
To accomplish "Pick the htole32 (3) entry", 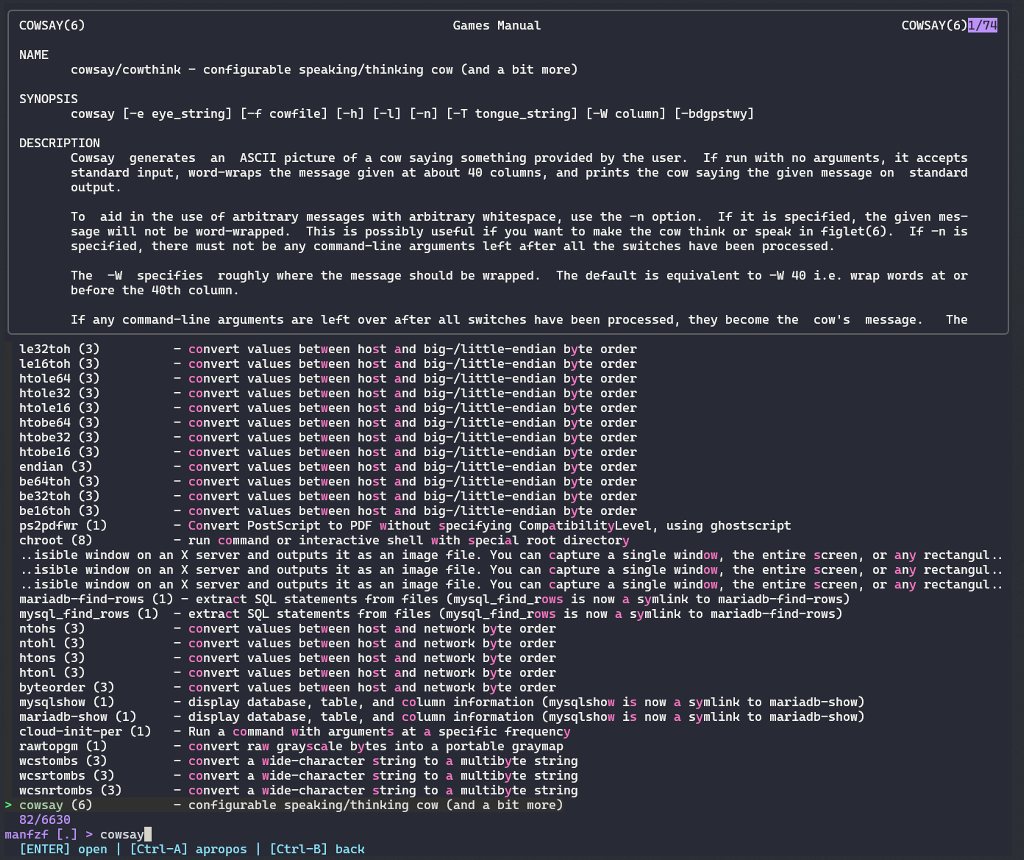I will click(x=328, y=393).
